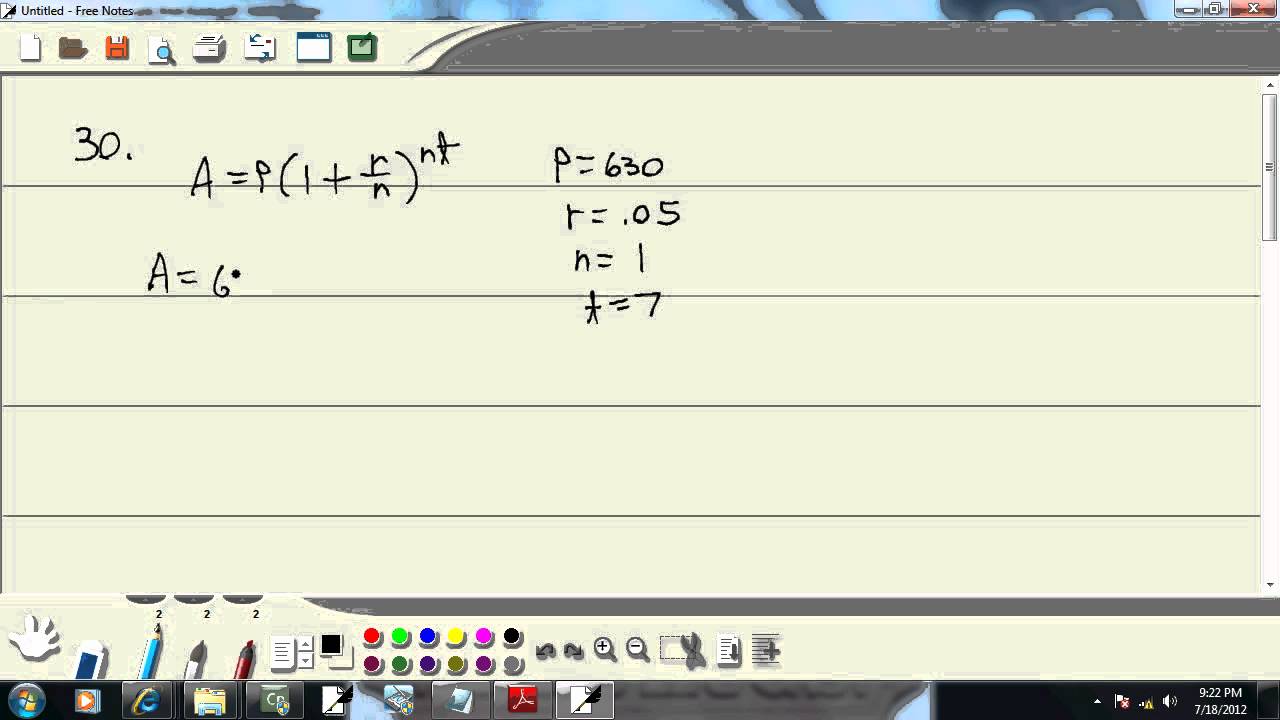Viewport: 1280px width, 720px height.
Task: Select the red marker tool
Action: (244, 658)
